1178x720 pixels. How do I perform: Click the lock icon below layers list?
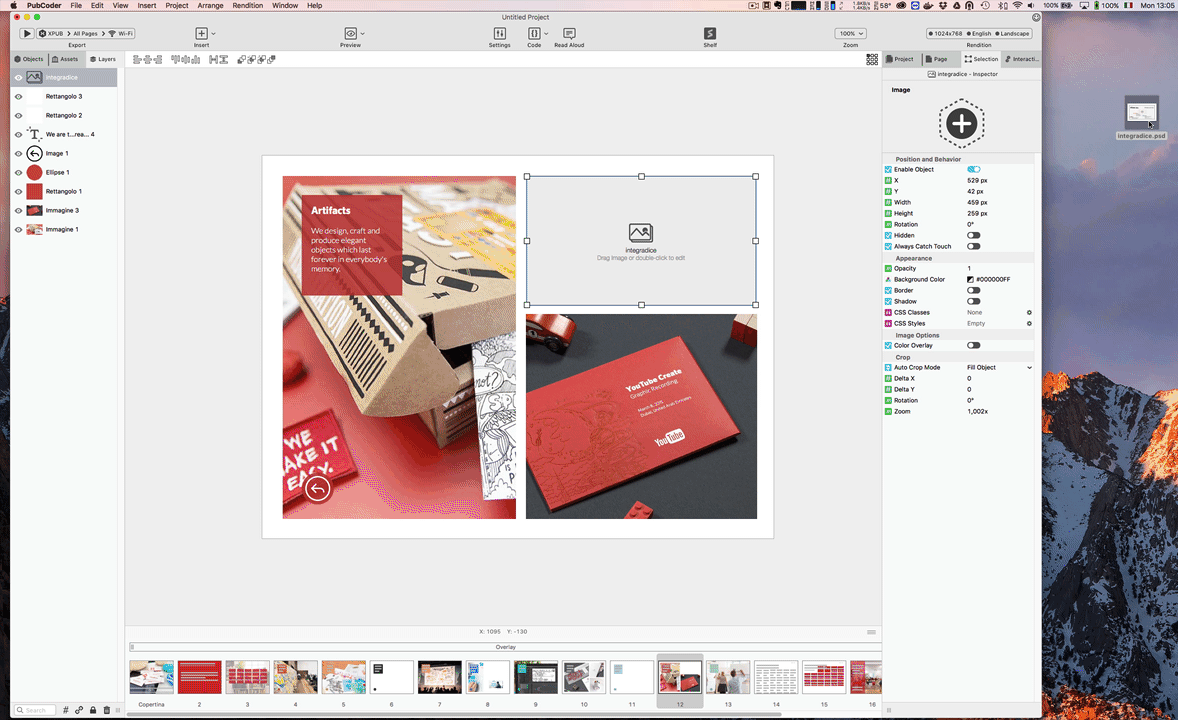click(x=93, y=710)
